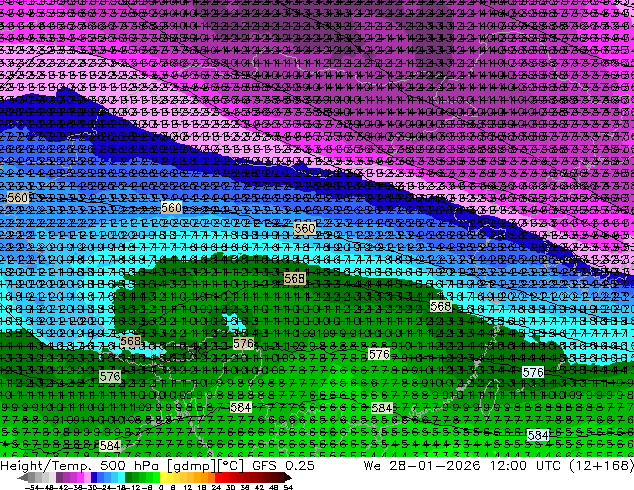This screenshot has width=634, height=490.
Task: Click the 576 contour label nearest the map's right edge
Action: coord(533,372)
